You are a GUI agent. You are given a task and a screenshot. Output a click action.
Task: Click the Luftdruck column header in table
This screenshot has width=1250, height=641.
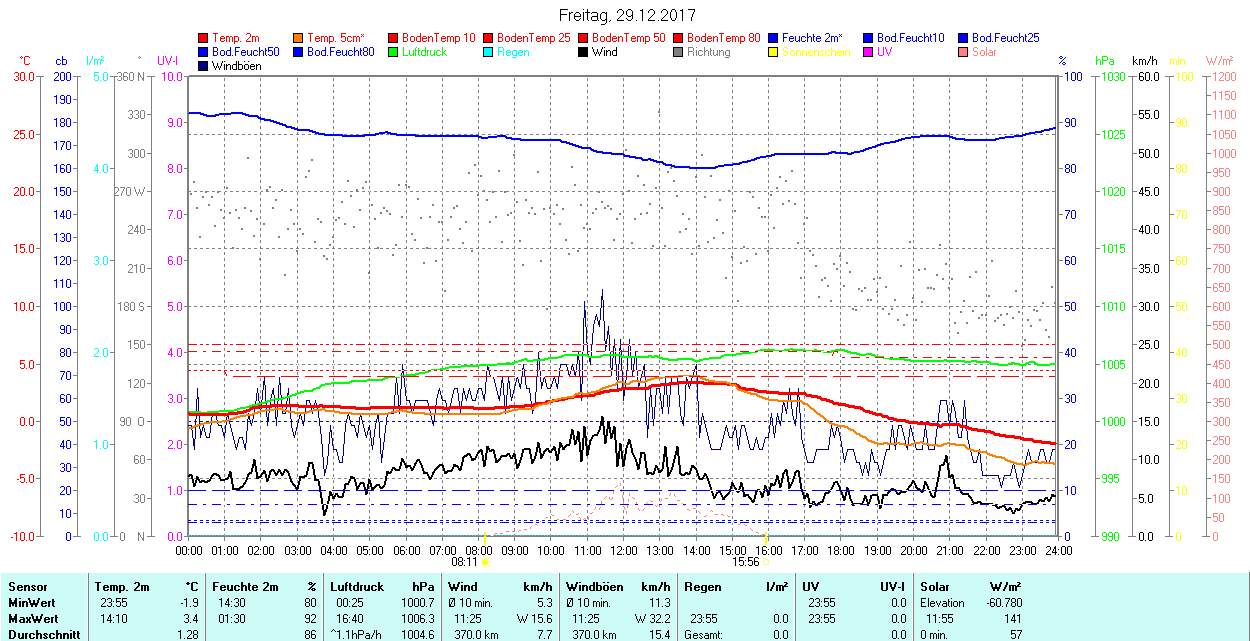[x=357, y=587]
